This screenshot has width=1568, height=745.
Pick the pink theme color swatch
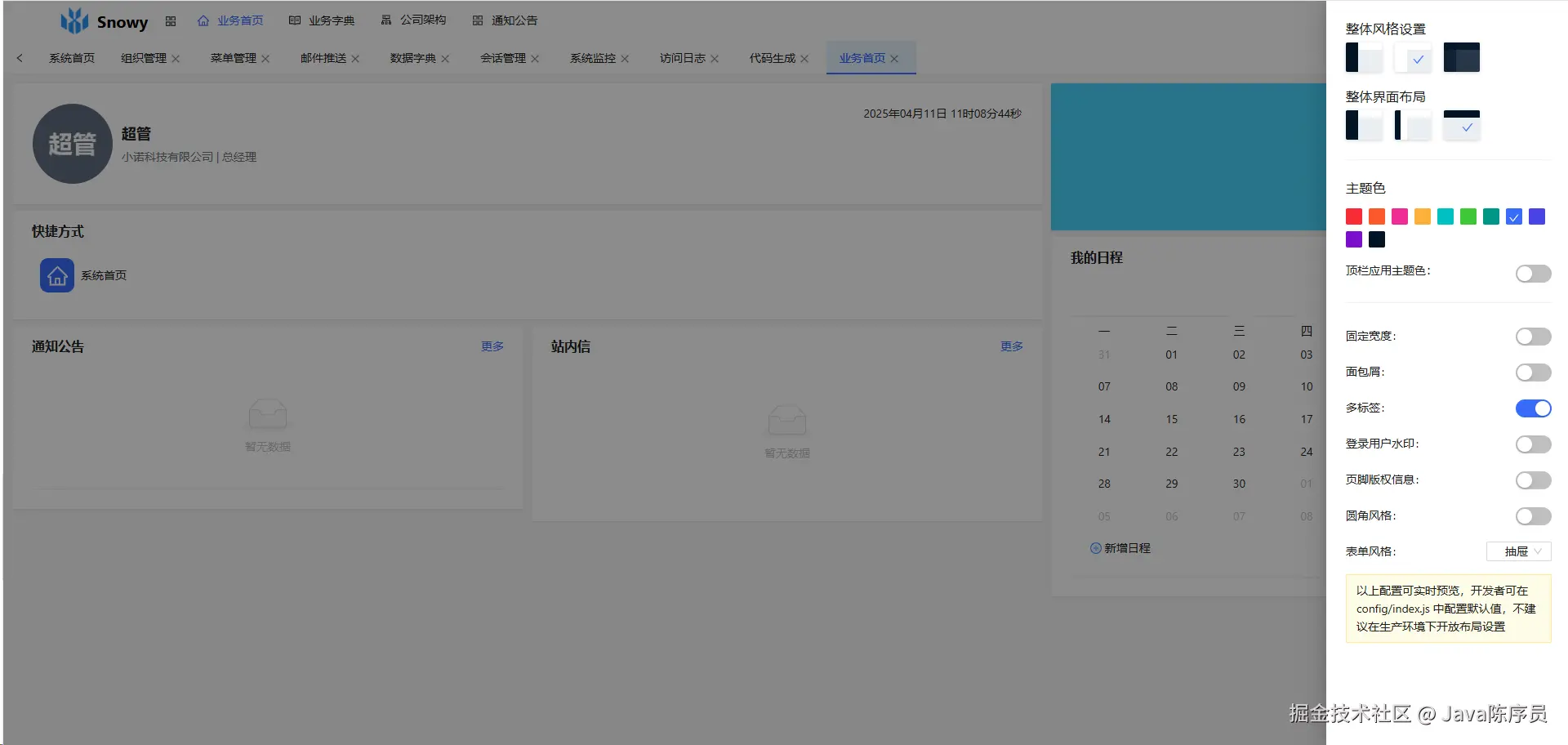pyautogui.click(x=1400, y=216)
